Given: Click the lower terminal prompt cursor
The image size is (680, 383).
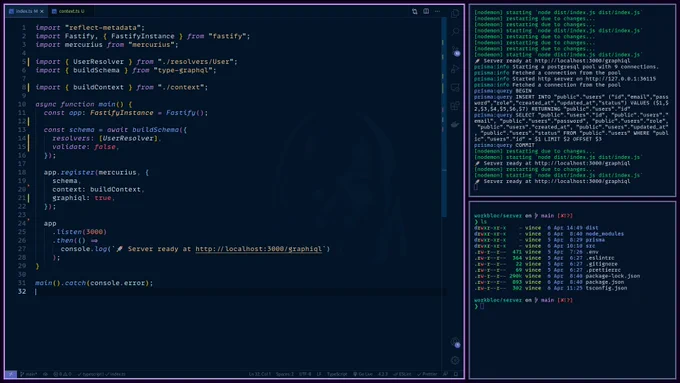Looking at the screenshot, I should tap(482, 306).
